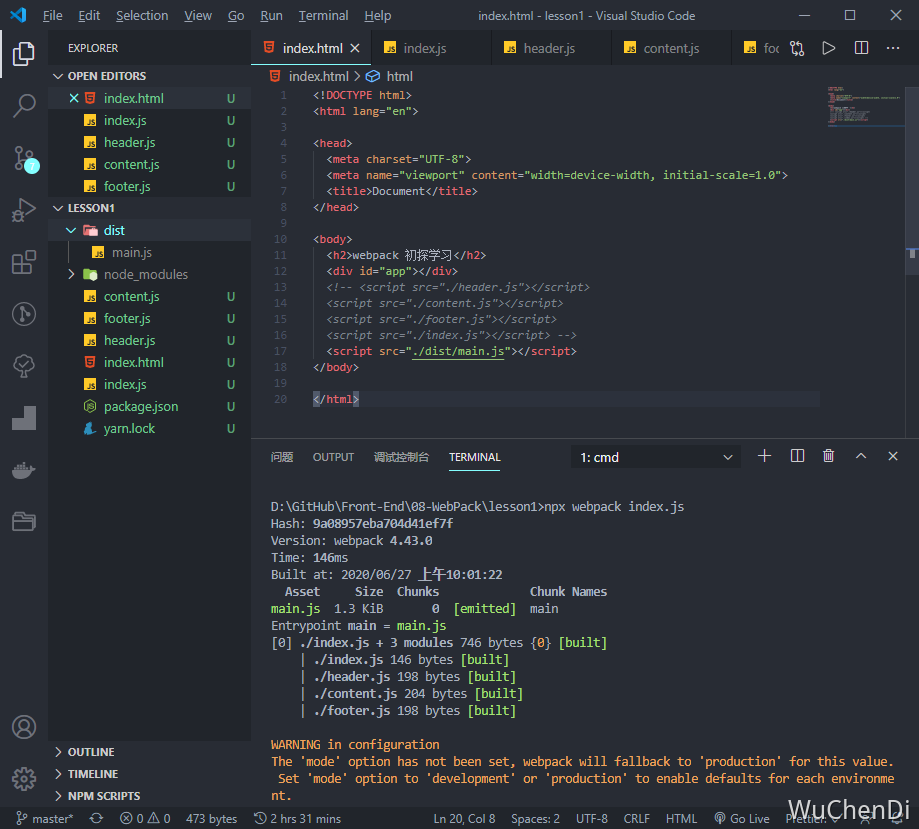Viewport: 919px width, 829px height.
Task: Click the 2 hrs 31 mins time tracker
Action: [298, 818]
